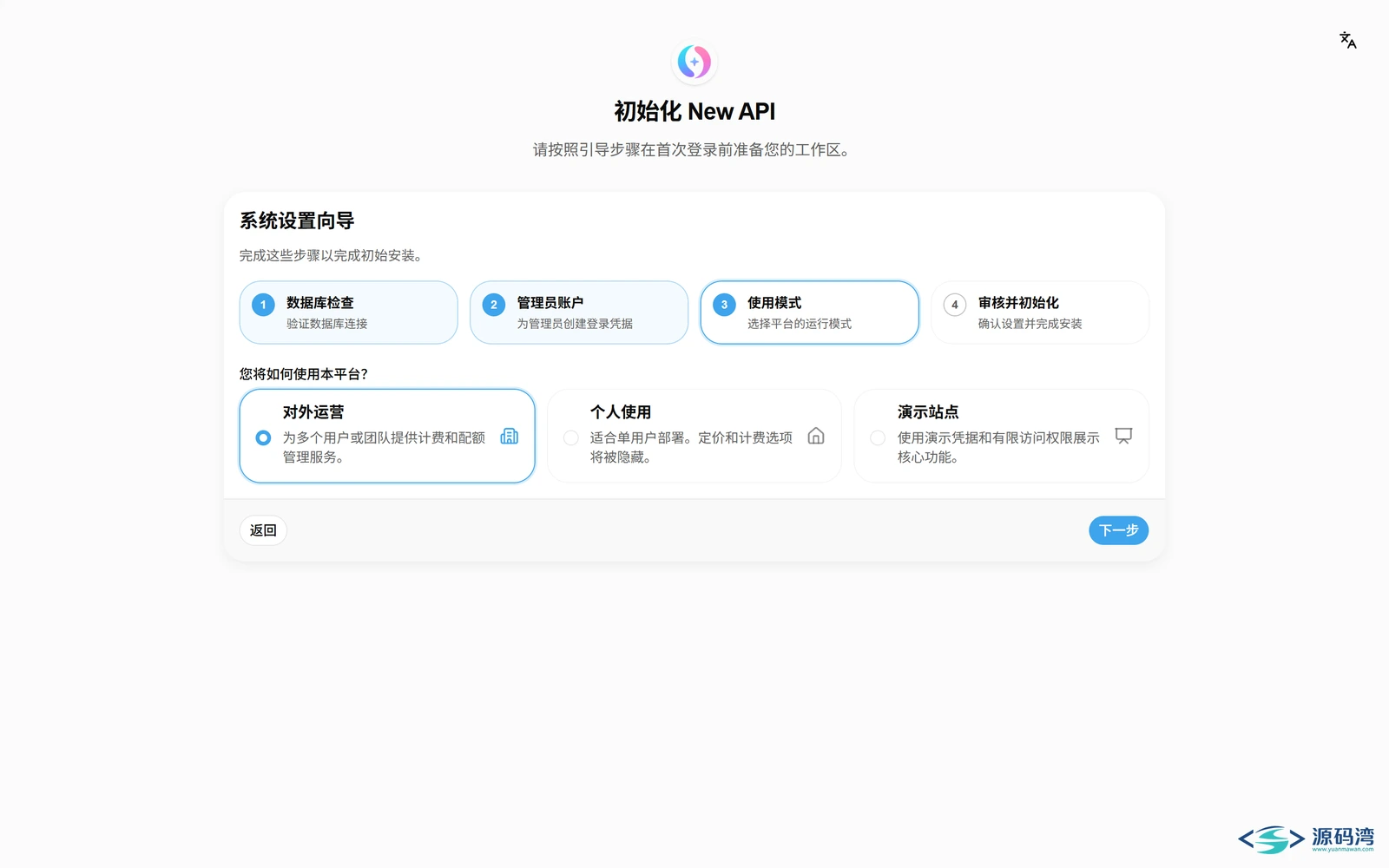The height and width of the screenshot is (868, 1389).
Task: Click the building icon in 对外运营 card
Action: pos(510,436)
